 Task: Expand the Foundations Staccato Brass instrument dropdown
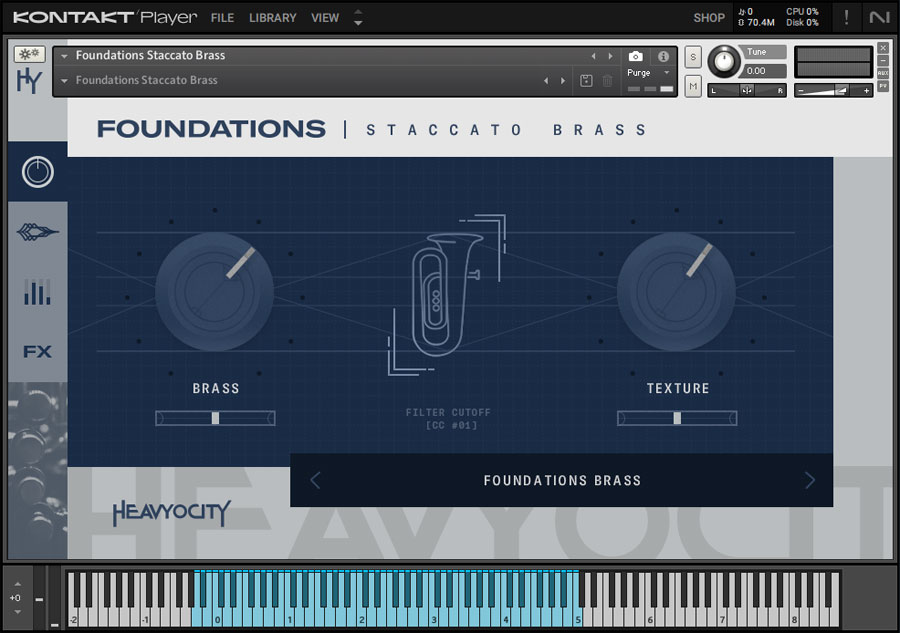click(64, 56)
